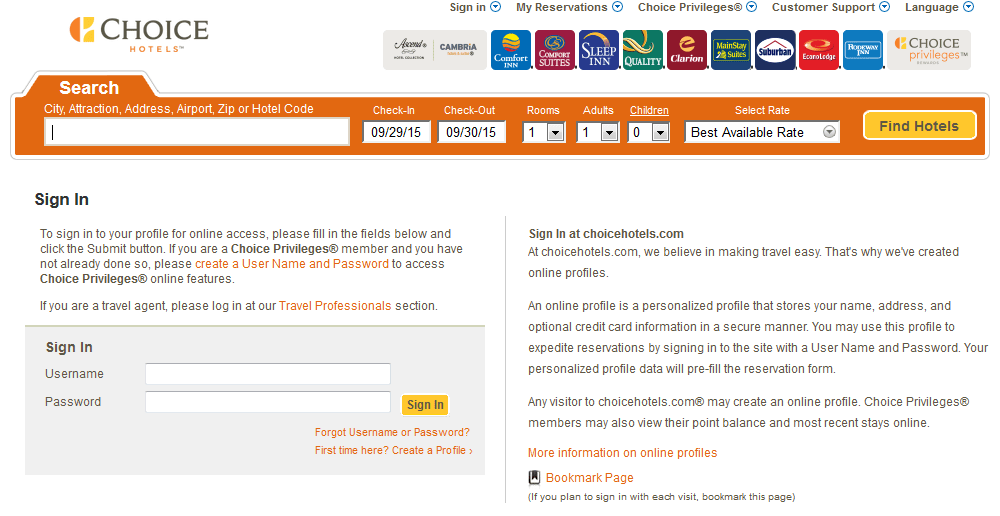1000x516 pixels.
Task: Expand the Language menu arrow
Action: tap(968, 7)
